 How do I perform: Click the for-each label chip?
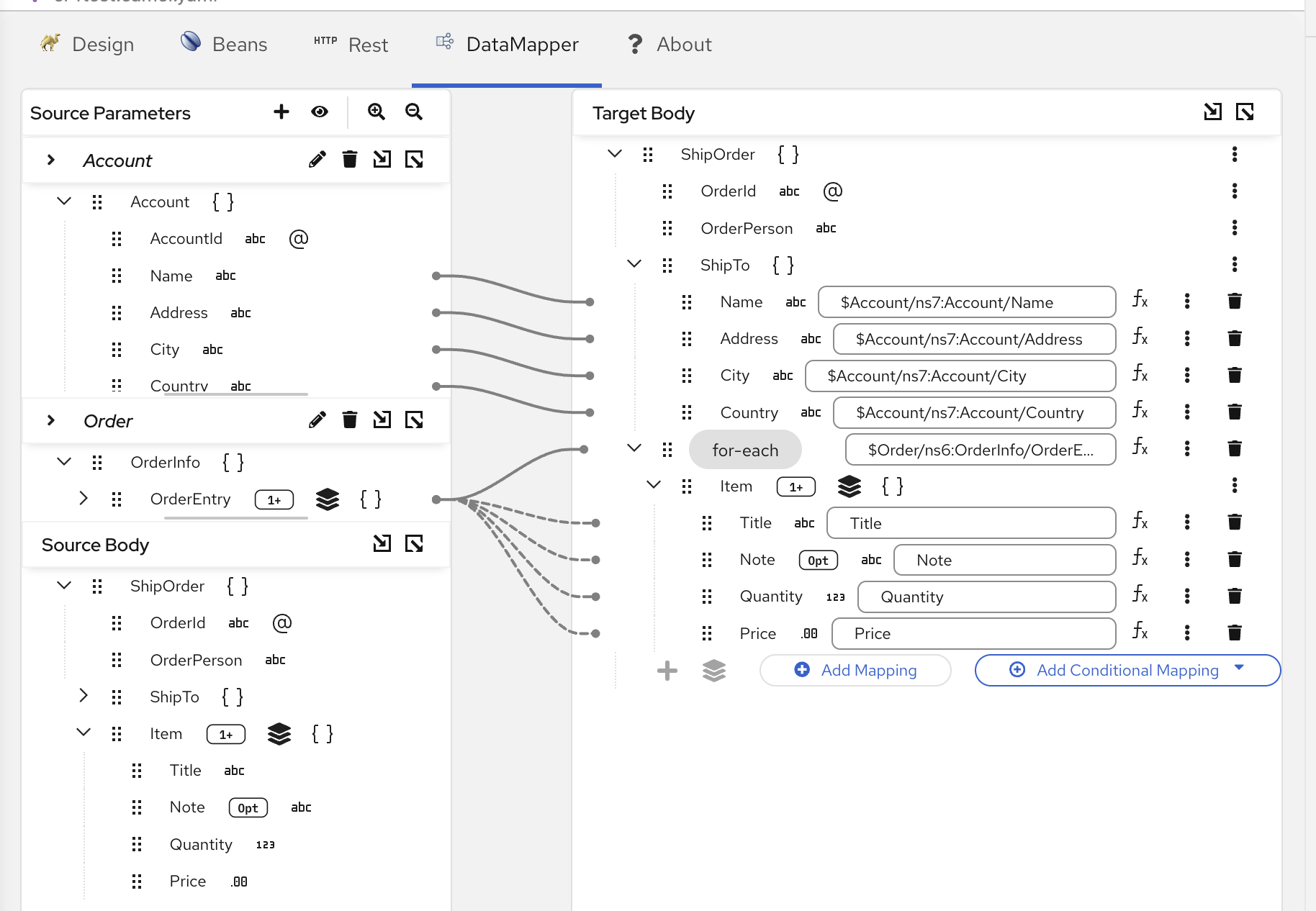(745, 450)
